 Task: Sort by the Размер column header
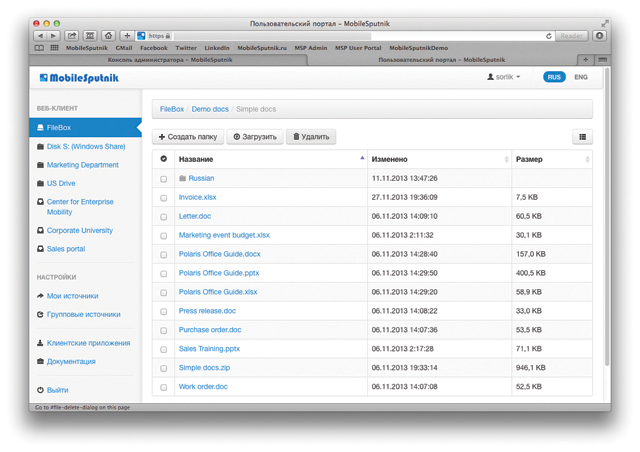552,159
